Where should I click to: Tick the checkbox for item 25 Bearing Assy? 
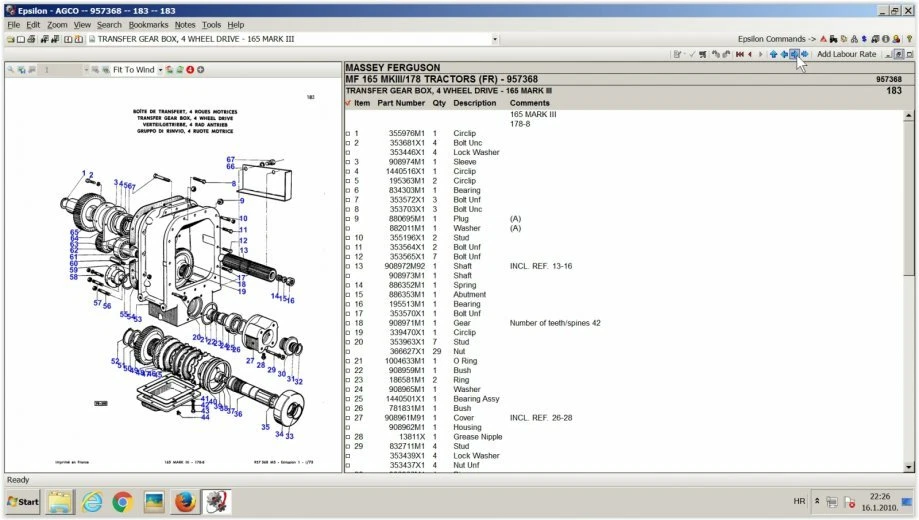point(348,399)
